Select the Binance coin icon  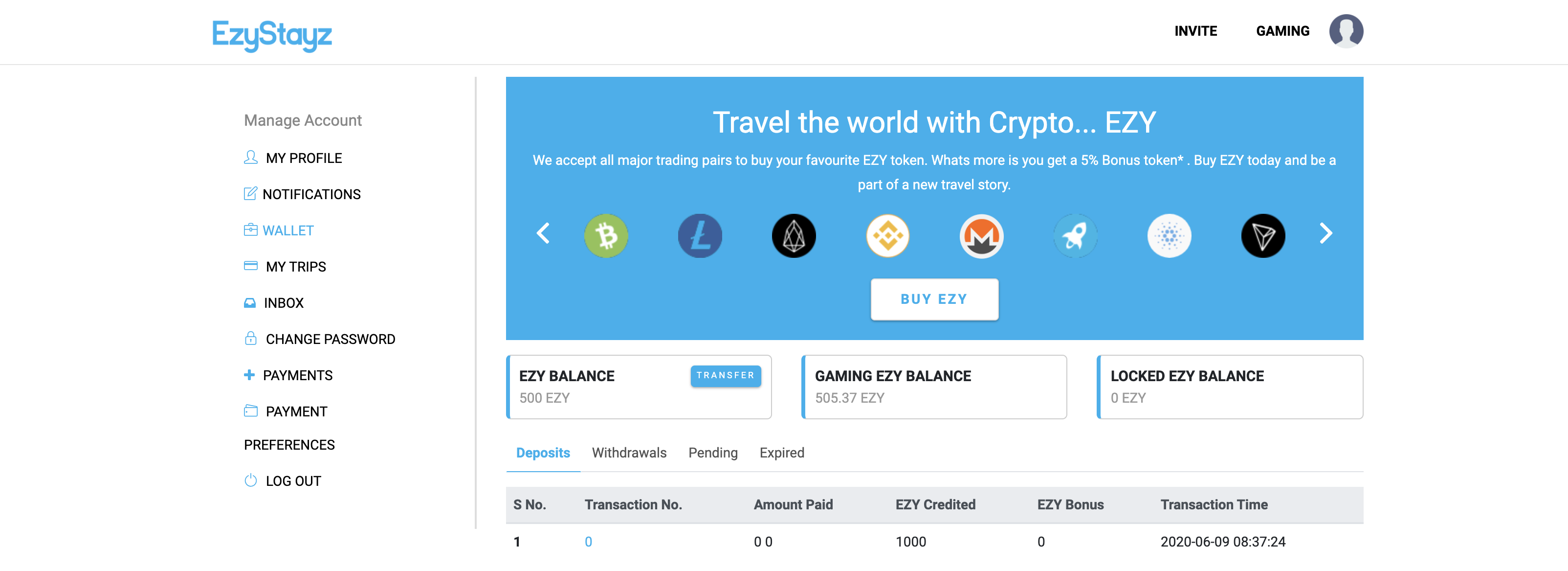[887, 236]
